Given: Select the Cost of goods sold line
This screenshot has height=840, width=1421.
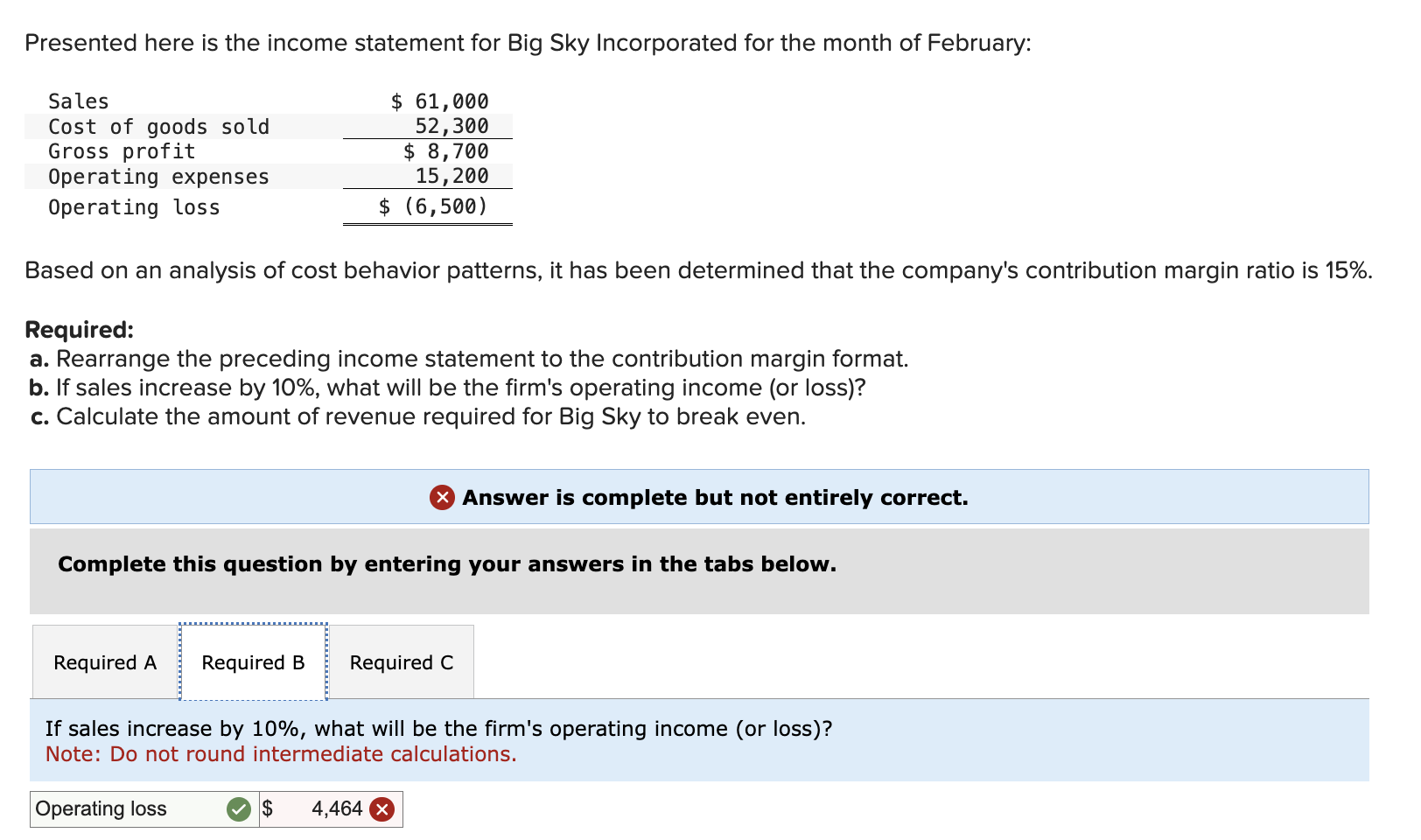Looking at the screenshot, I should pos(262,126).
